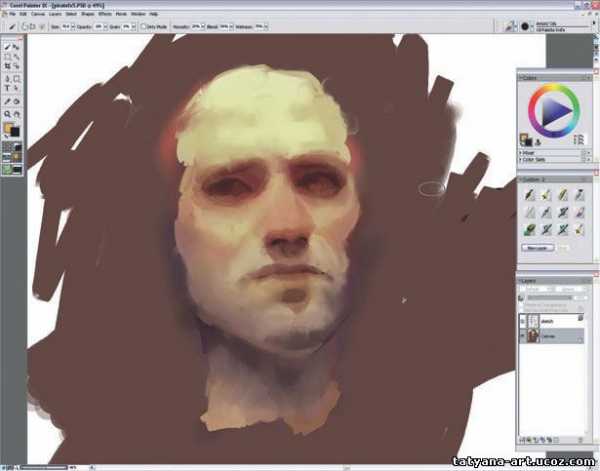Click the trash icon in the Layers panel
Viewport: 600px width, 471px height.
(x=580, y=440)
